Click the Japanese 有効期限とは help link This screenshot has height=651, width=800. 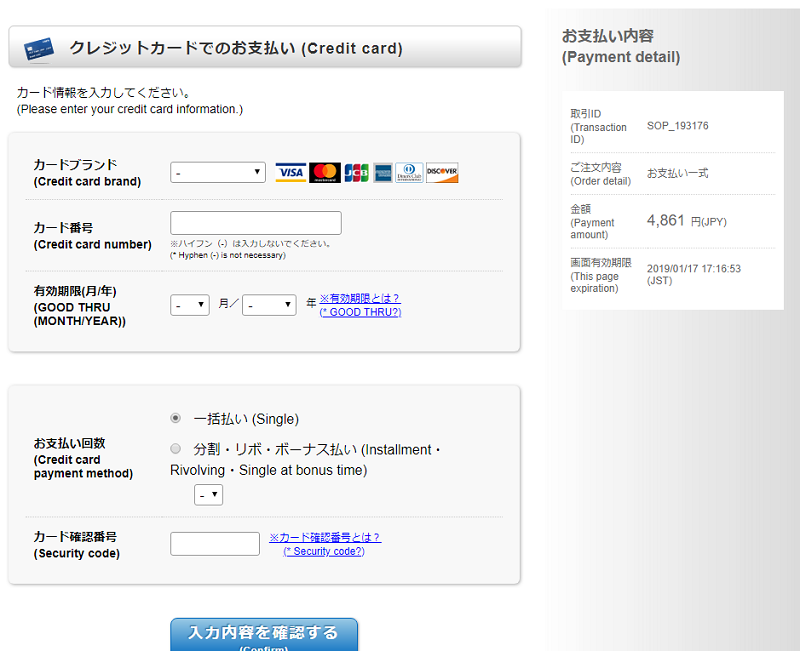pos(360,298)
